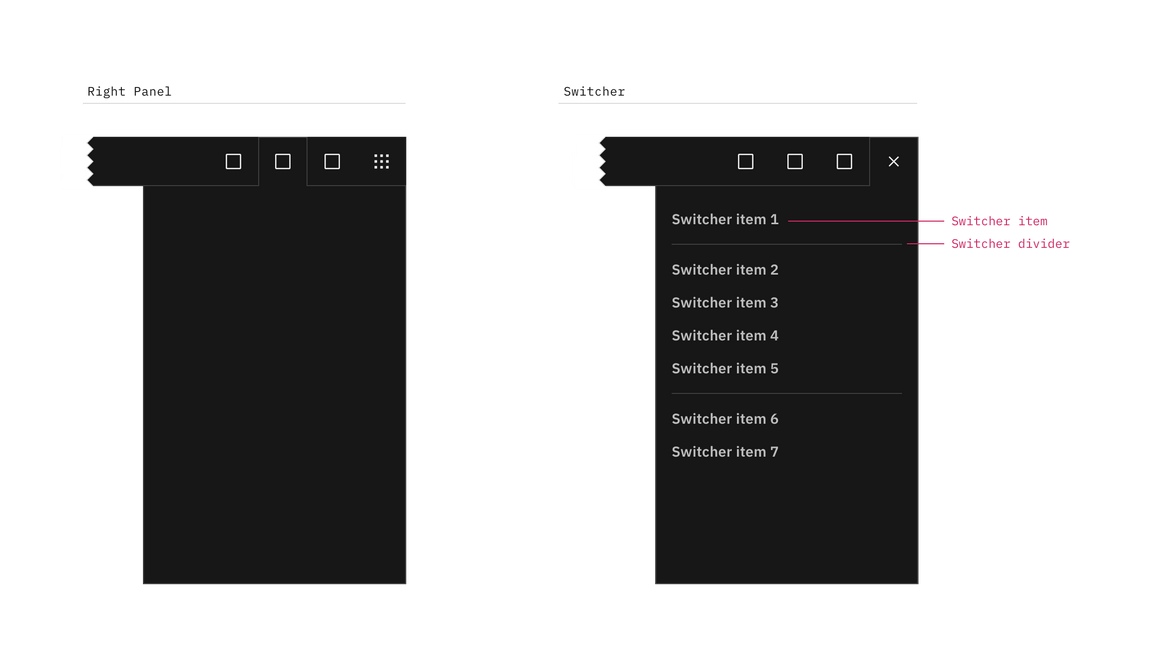Click the "Right Panel" heading text

coord(129,91)
